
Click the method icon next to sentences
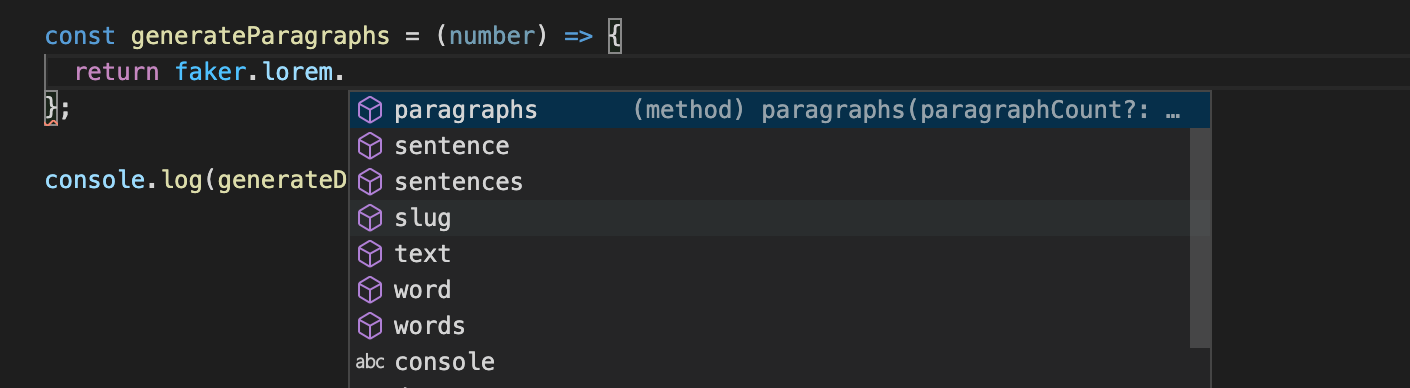[370, 182]
